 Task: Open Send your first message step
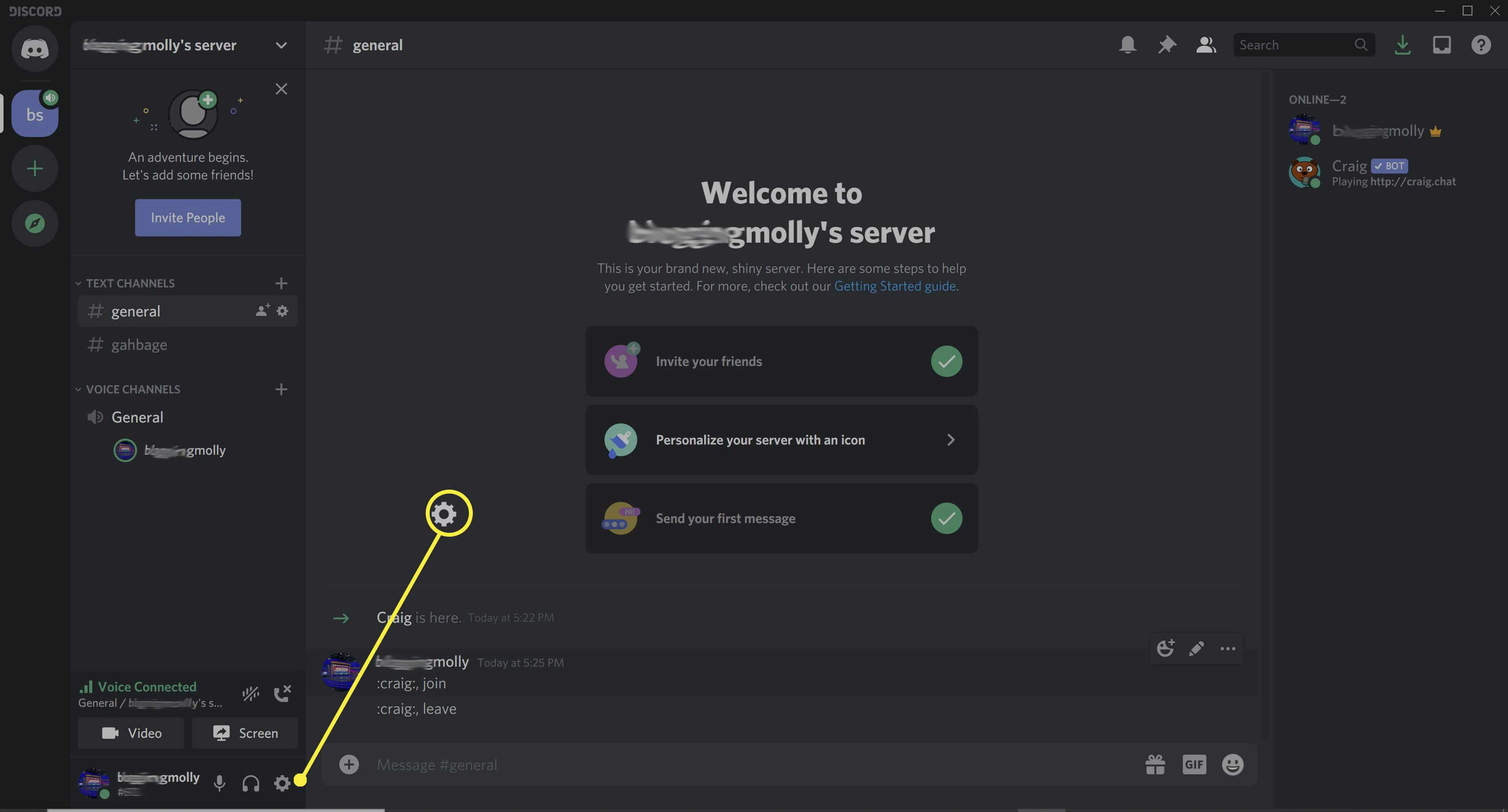[781, 518]
